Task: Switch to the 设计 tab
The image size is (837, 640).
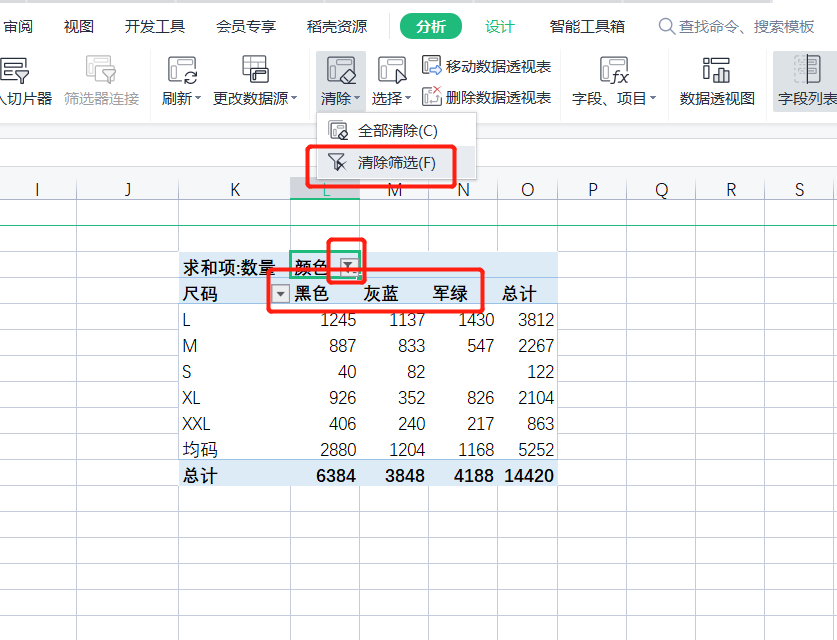Action: pyautogui.click(x=500, y=26)
